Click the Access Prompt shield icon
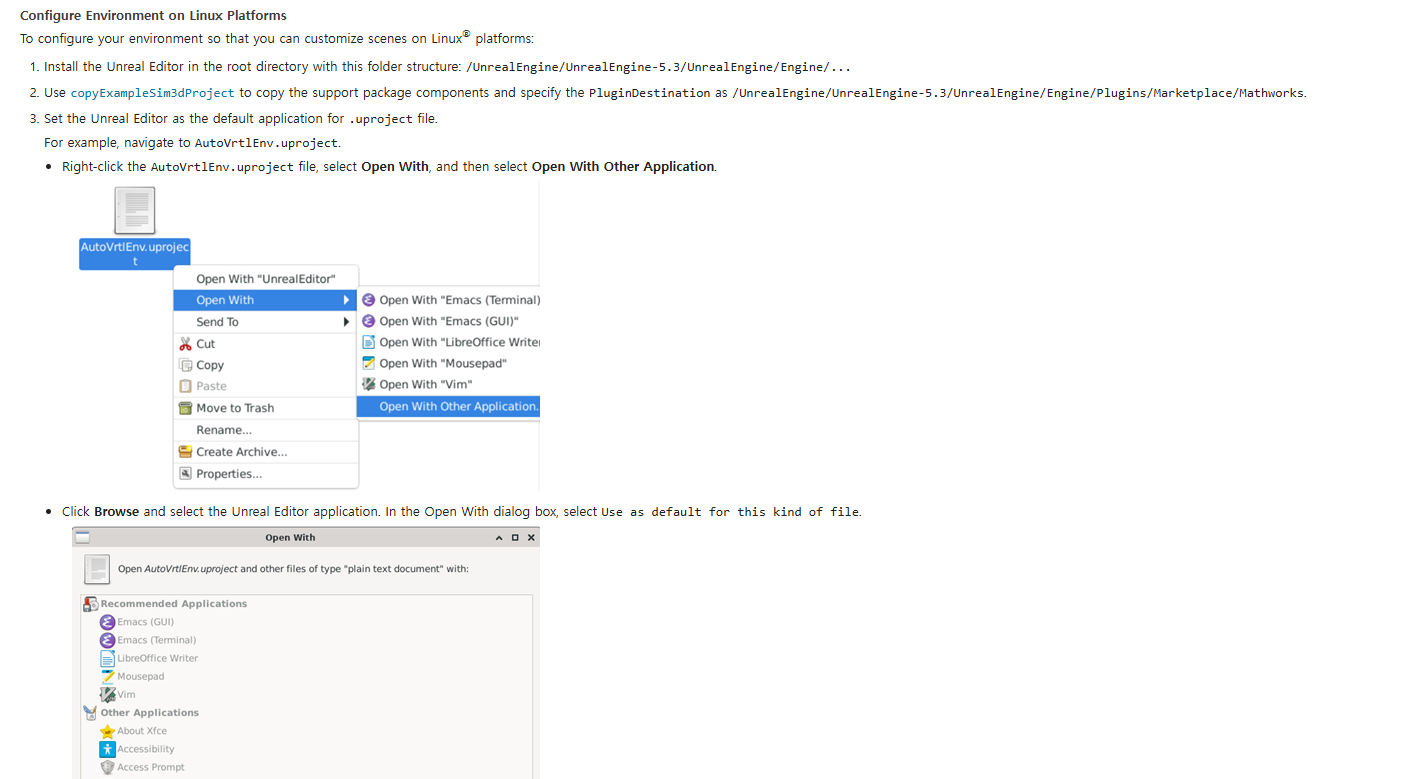The height and width of the screenshot is (779, 1426). (107, 767)
